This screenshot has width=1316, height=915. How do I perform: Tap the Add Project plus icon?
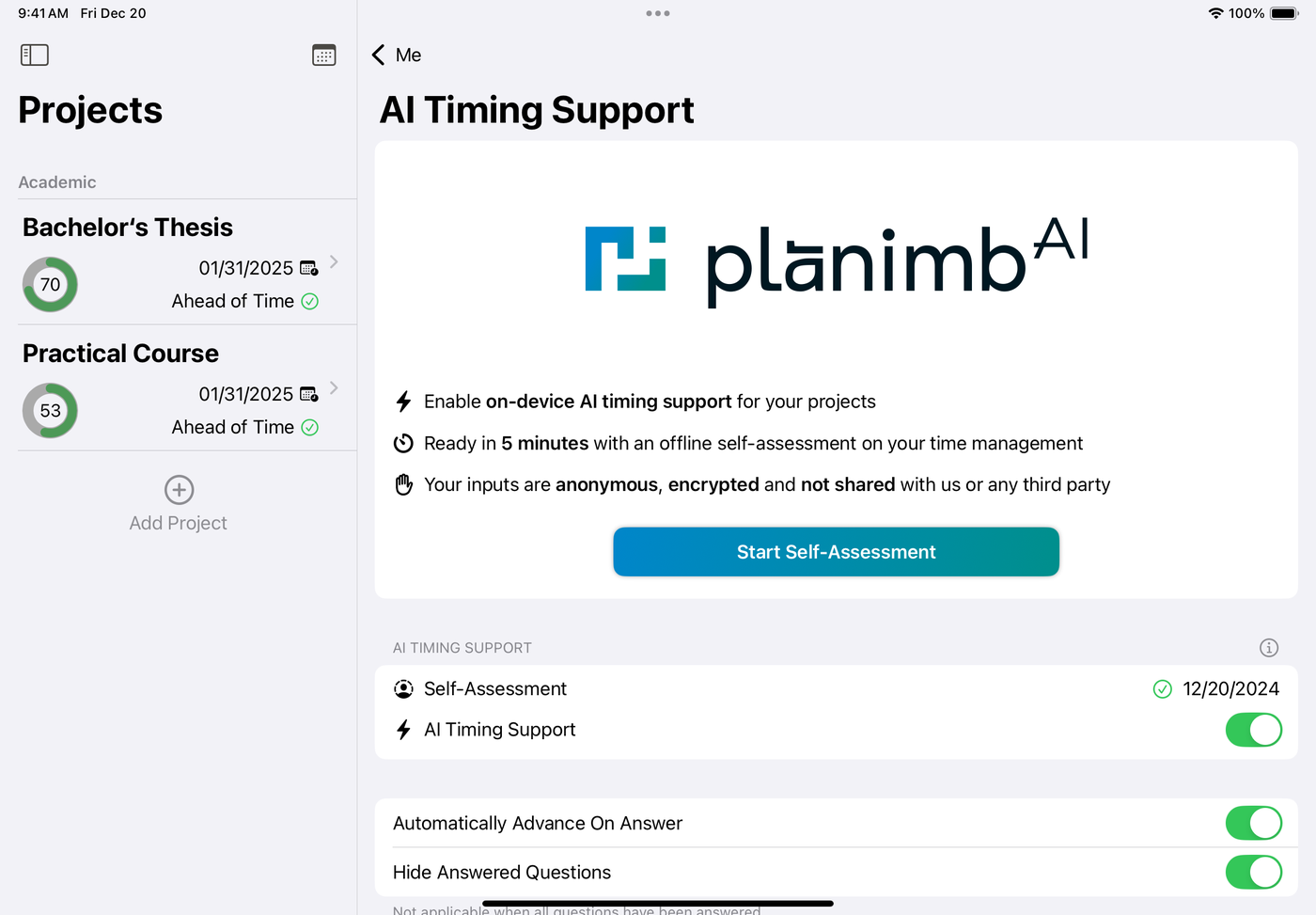point(179,490)
